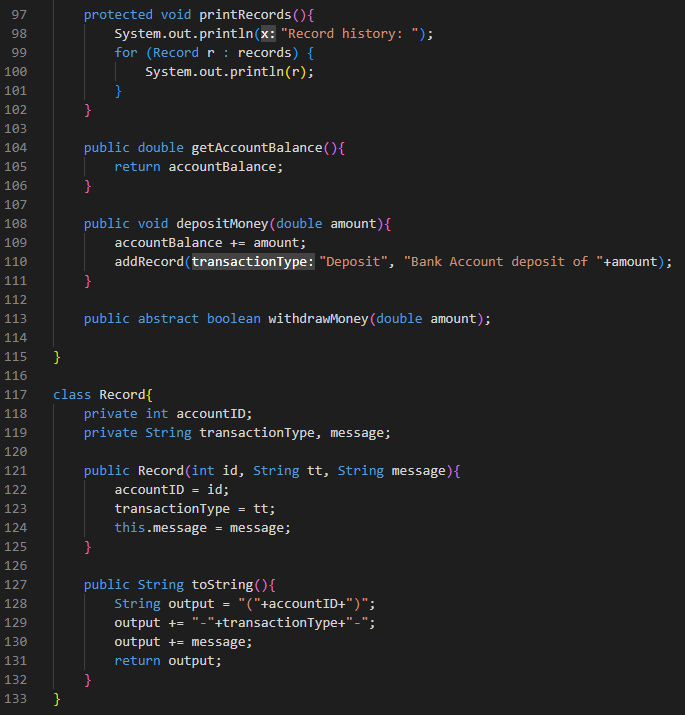The width and height of the screenshot is (685, 715).
Task: Click line number 127 in the gutter
Action: [x=16, y=585]
